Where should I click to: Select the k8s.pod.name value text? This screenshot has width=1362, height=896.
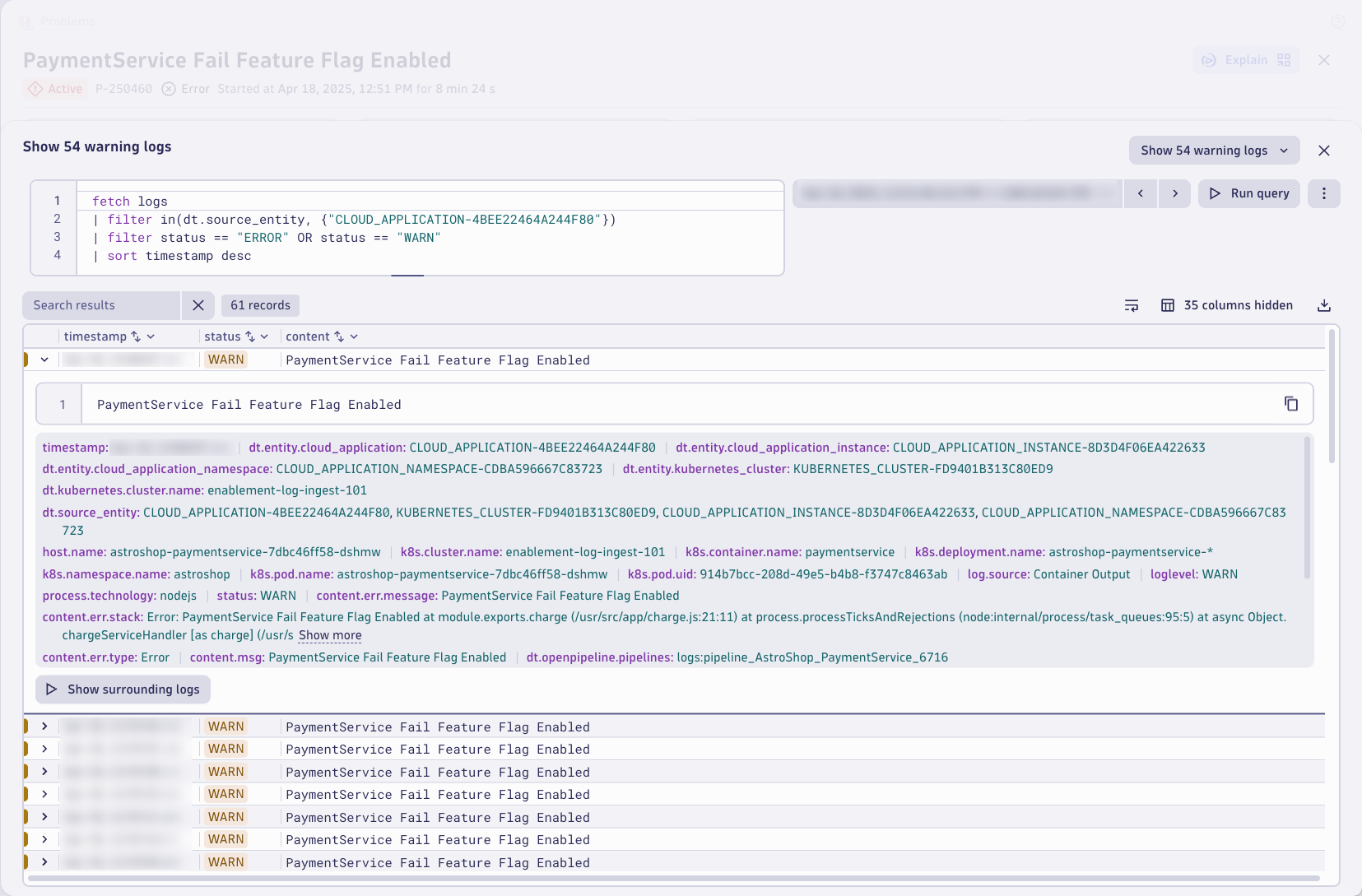(472, 574)
